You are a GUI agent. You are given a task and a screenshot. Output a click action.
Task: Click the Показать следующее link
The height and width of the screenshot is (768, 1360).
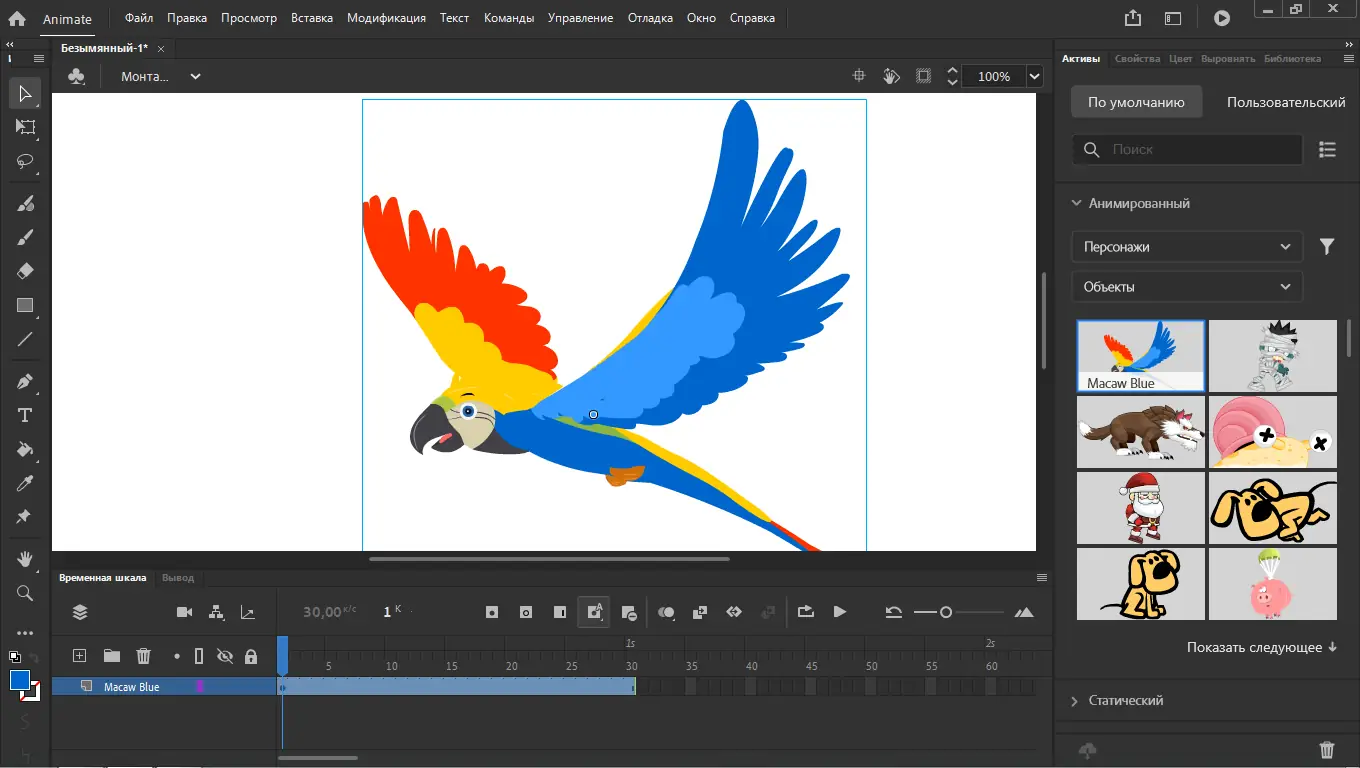[1260, 647]
